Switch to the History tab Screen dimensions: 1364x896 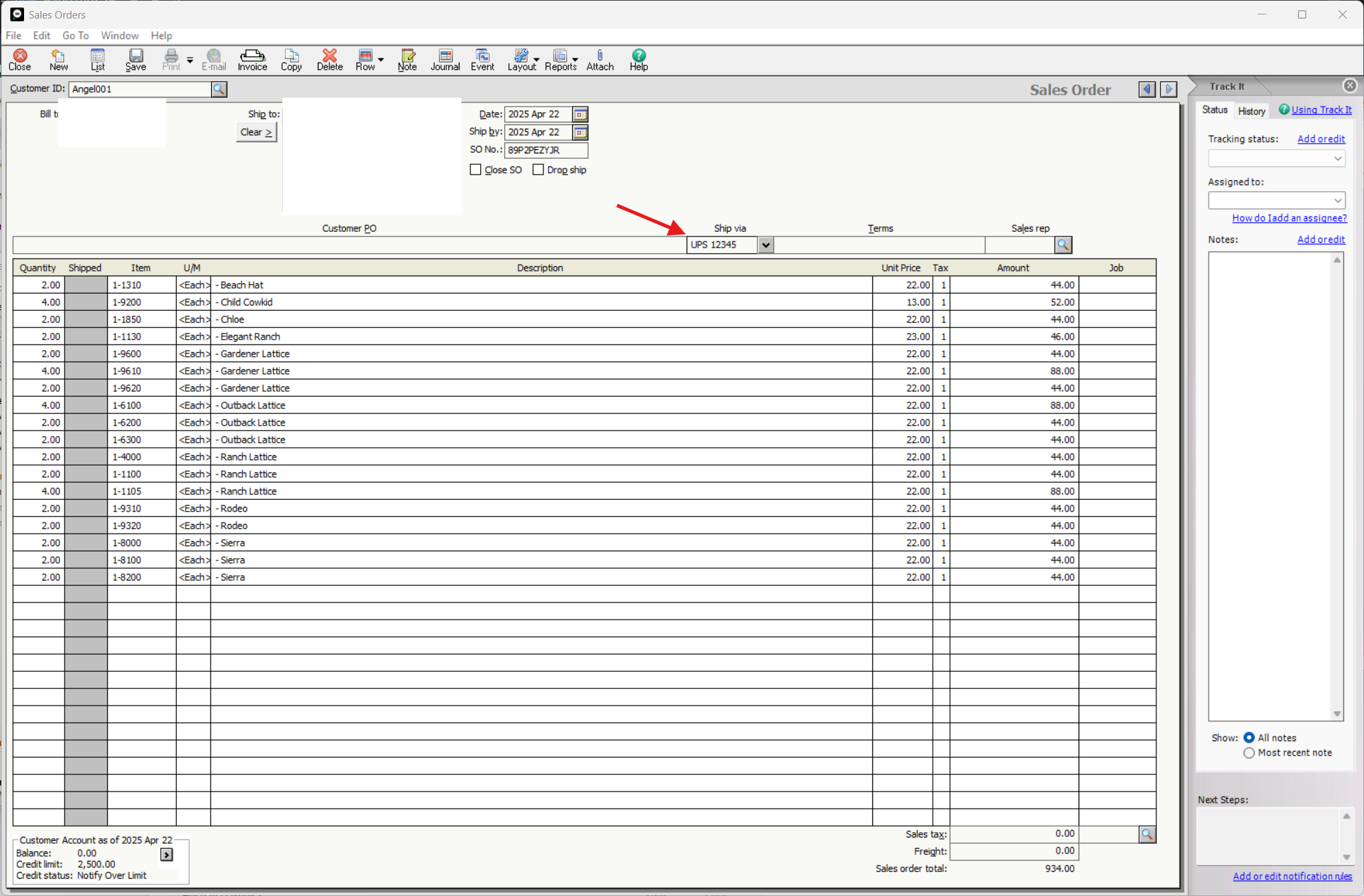point(1251,111)
